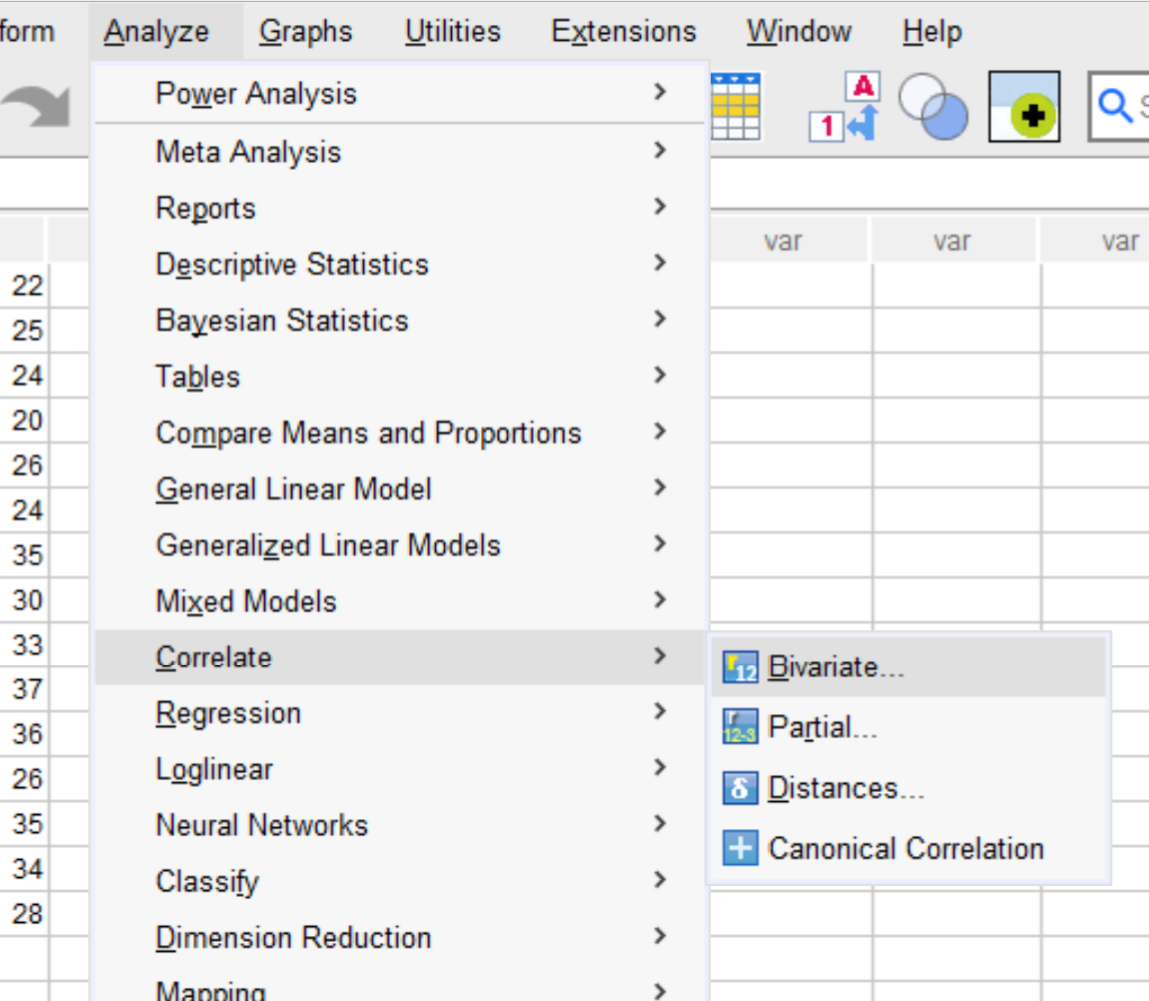
Task: Expand the arrow beside Classify
Action: click(660, 879)
